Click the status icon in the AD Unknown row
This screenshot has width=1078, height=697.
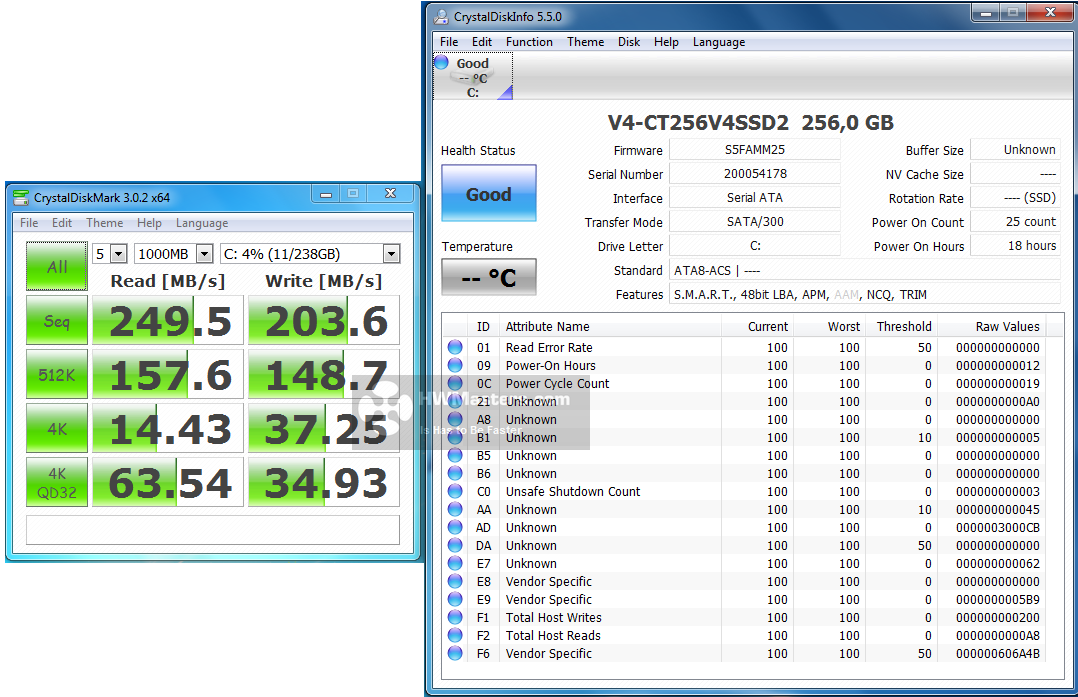(x=455, y=527)
